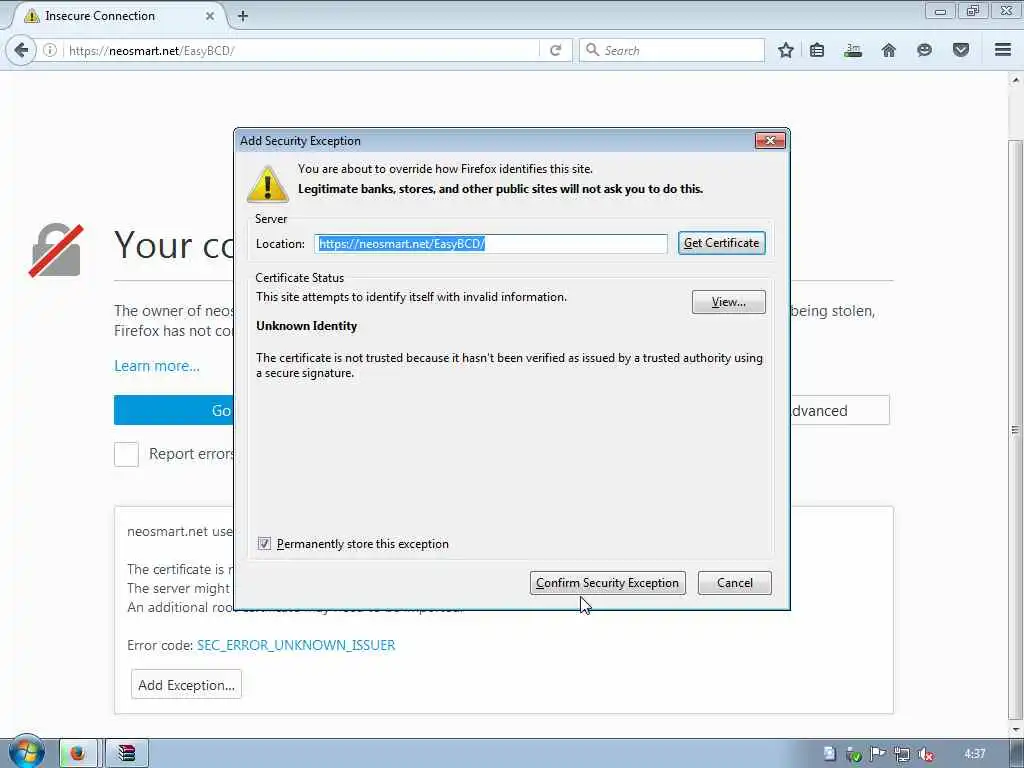Toggle Report errors checkbox on page
Screen dimensions: 1024x768
126,454
